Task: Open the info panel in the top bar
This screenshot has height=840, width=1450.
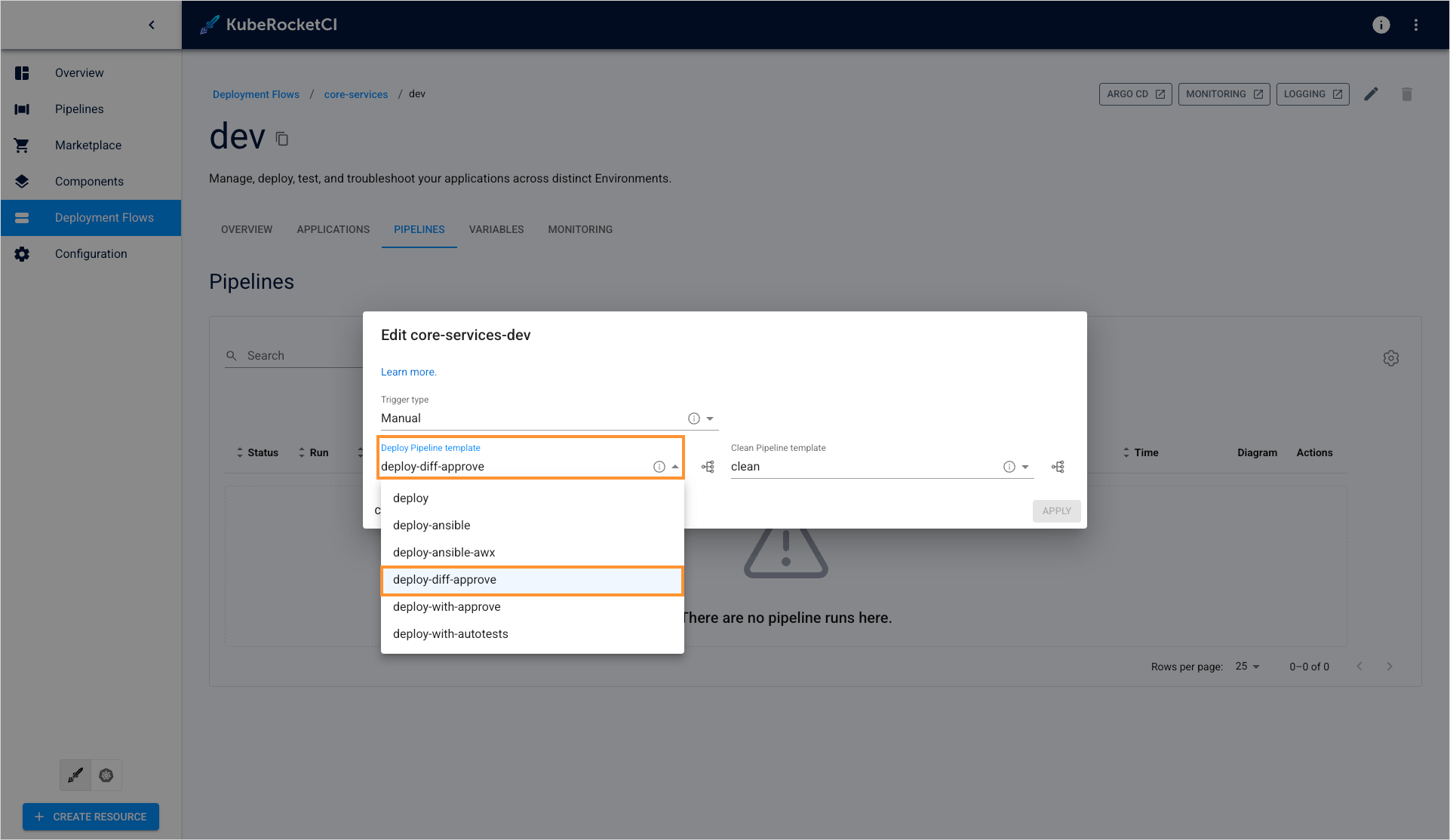Action: [x=1381, y=25]
